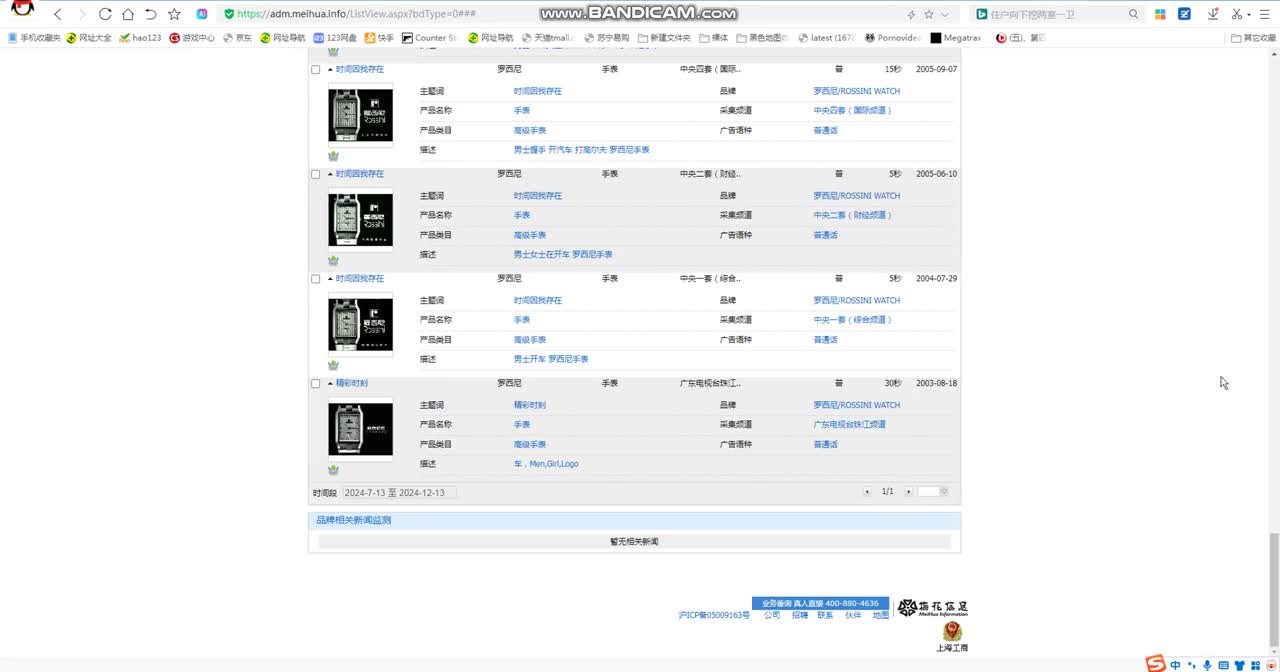Tick checkbox for the 2005-06-10 record
Screen dimensions: 1280x672
click(316, 174)
